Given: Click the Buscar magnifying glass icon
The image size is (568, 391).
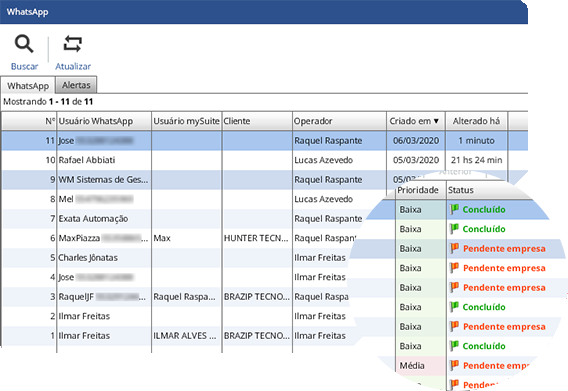Looking at the screenshot, I should tap(24, 44).
